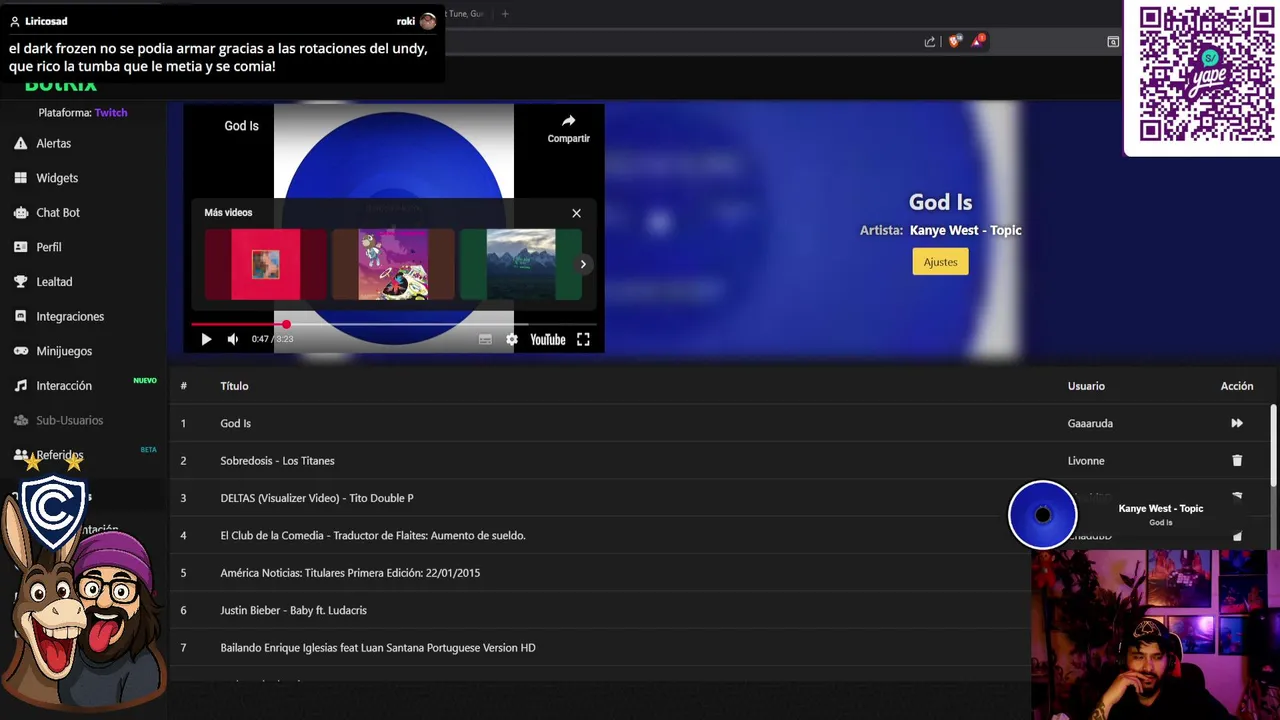
Task: Skip the current song 'God Is' with fast-forward
Action: pos(1237,424)
